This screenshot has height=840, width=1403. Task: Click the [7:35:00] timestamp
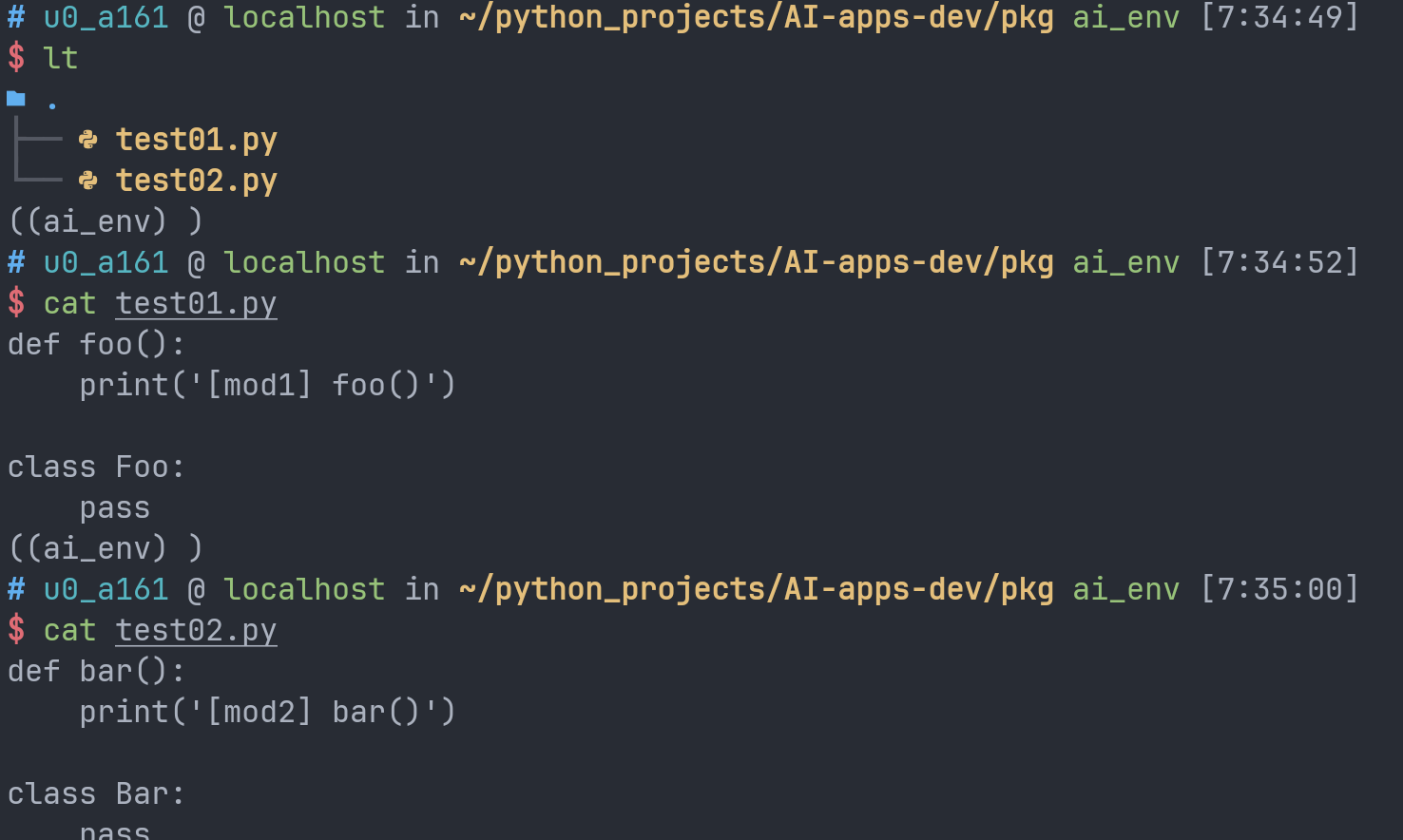pyautogui.click(x=1279, y=589)
